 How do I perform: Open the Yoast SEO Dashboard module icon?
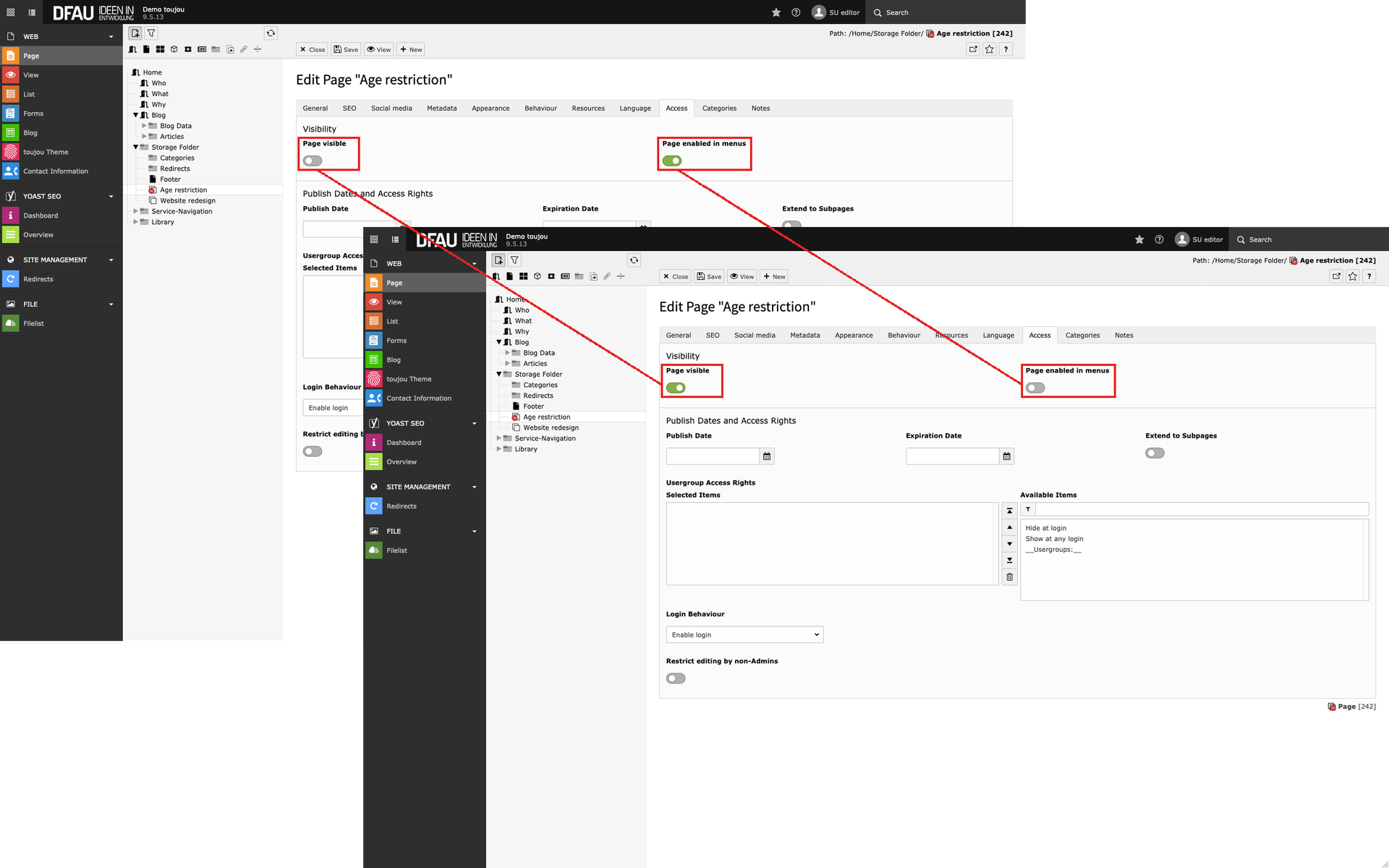(x=374, y=443)
